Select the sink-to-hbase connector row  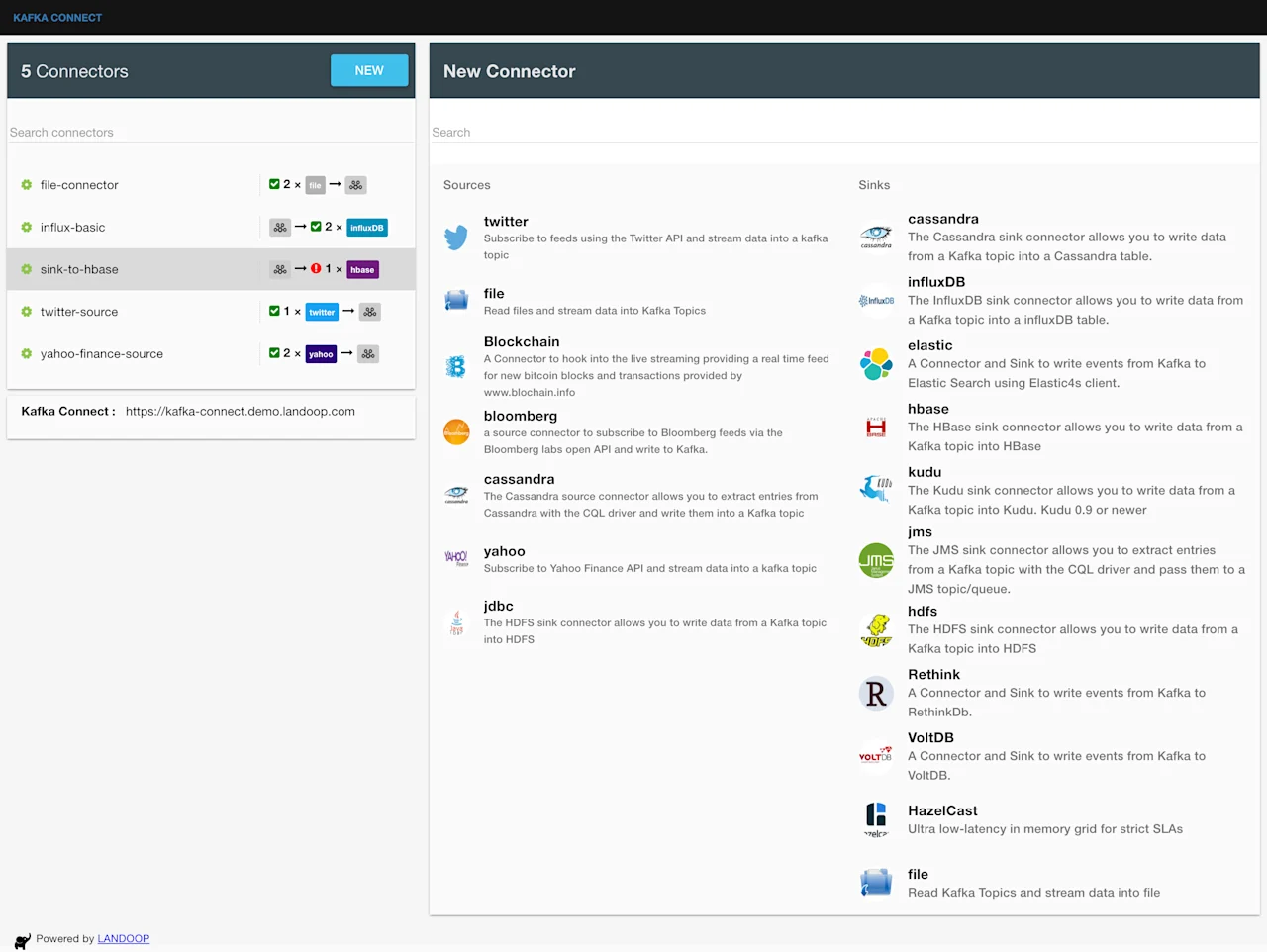point(211,269)
